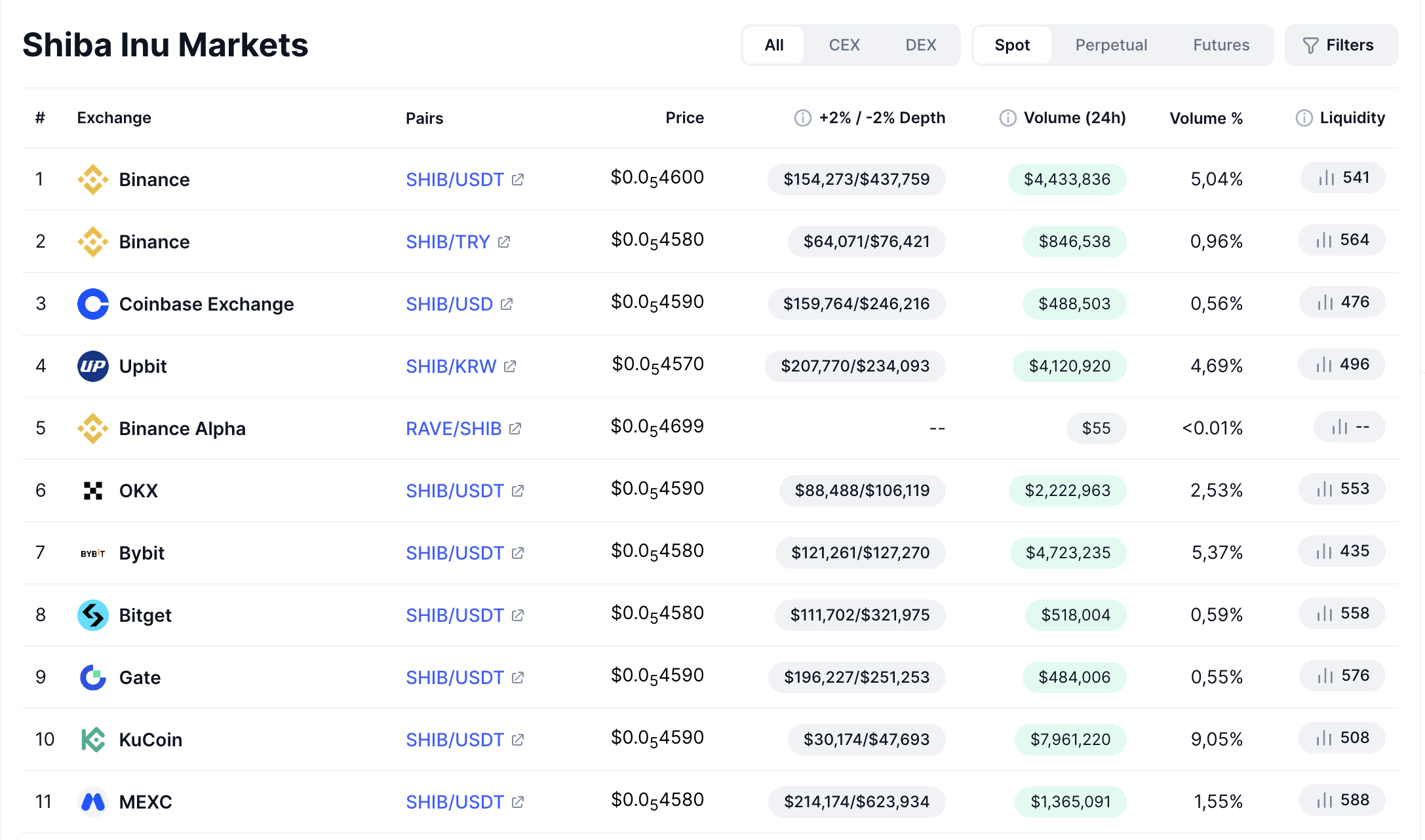Click the Binance logo in row 1
This screenshot has width=1425, height=840.
click(x=92, y=180)
